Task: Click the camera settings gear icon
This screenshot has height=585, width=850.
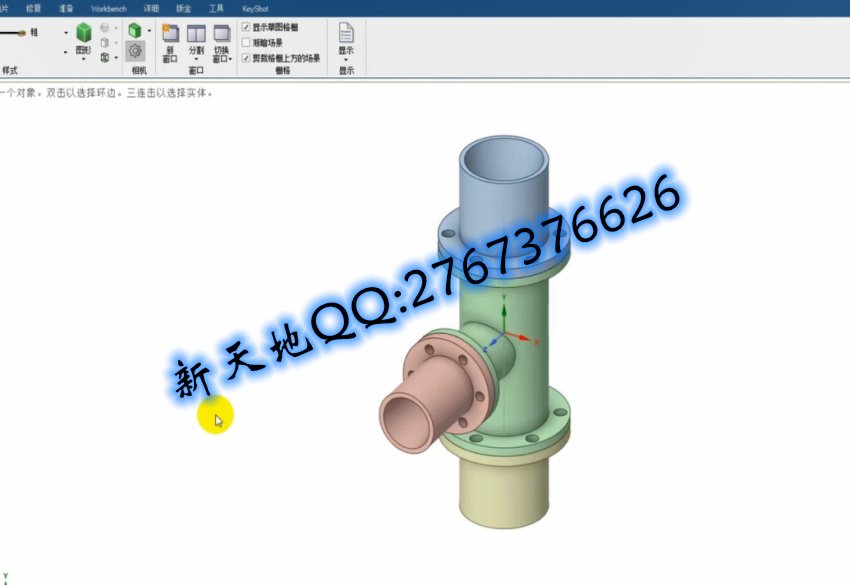Action: tap(135, 50)
